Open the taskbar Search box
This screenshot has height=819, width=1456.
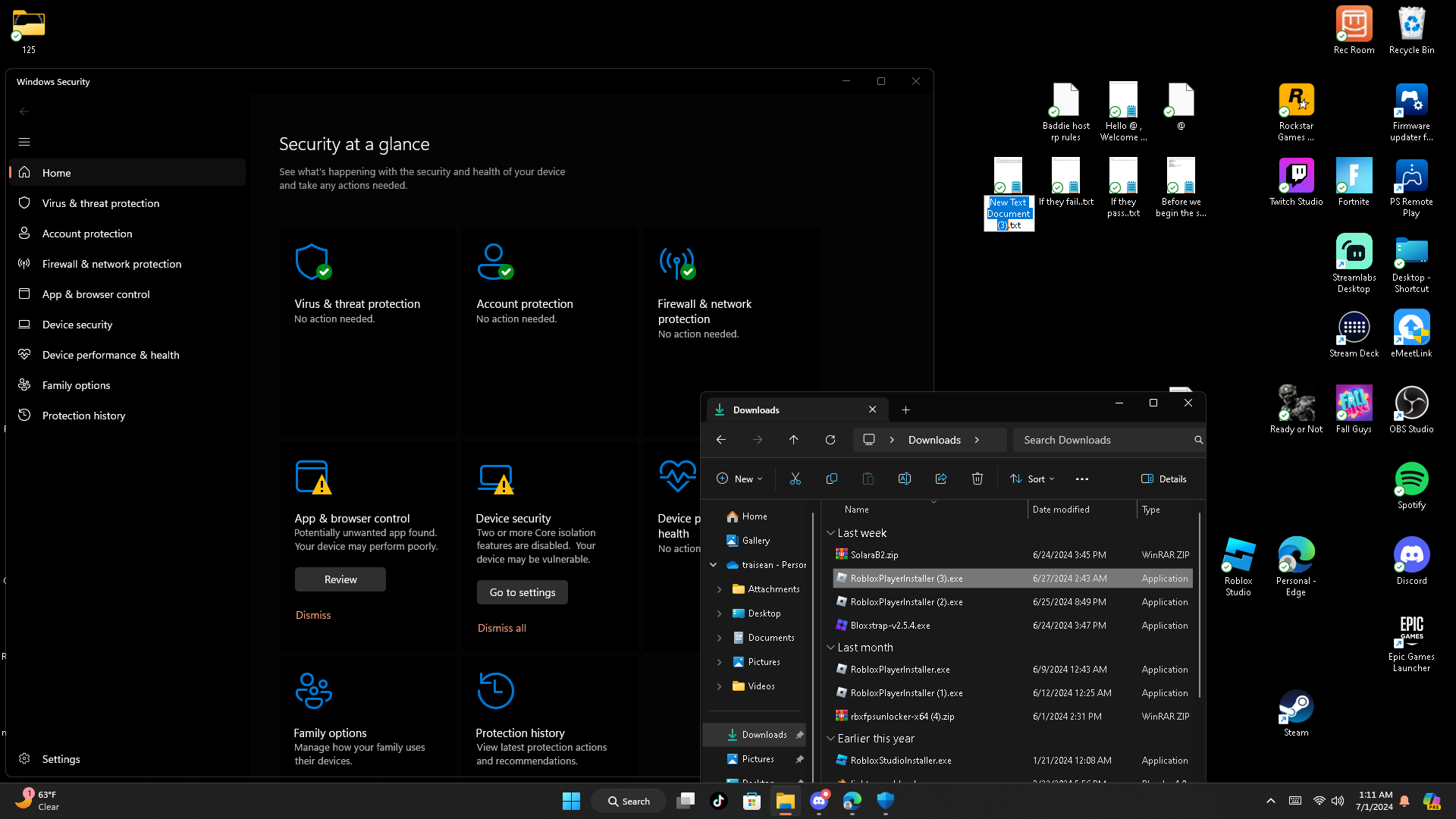pyautogui.click(x=629, y=801)
